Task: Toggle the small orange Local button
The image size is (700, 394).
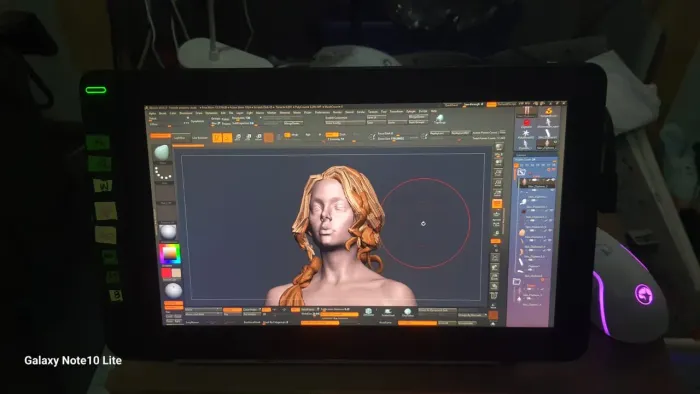Action: 496,241
